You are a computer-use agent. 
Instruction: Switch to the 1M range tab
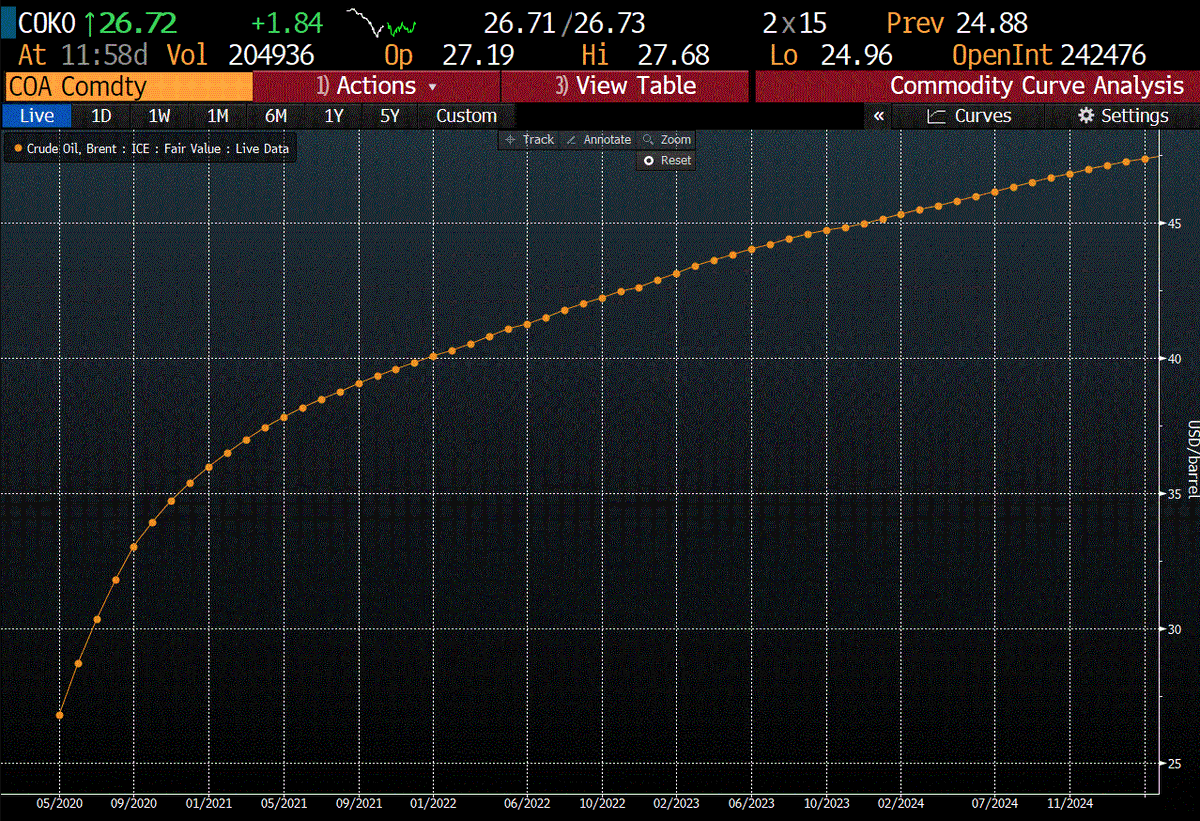tap(218, 116)
